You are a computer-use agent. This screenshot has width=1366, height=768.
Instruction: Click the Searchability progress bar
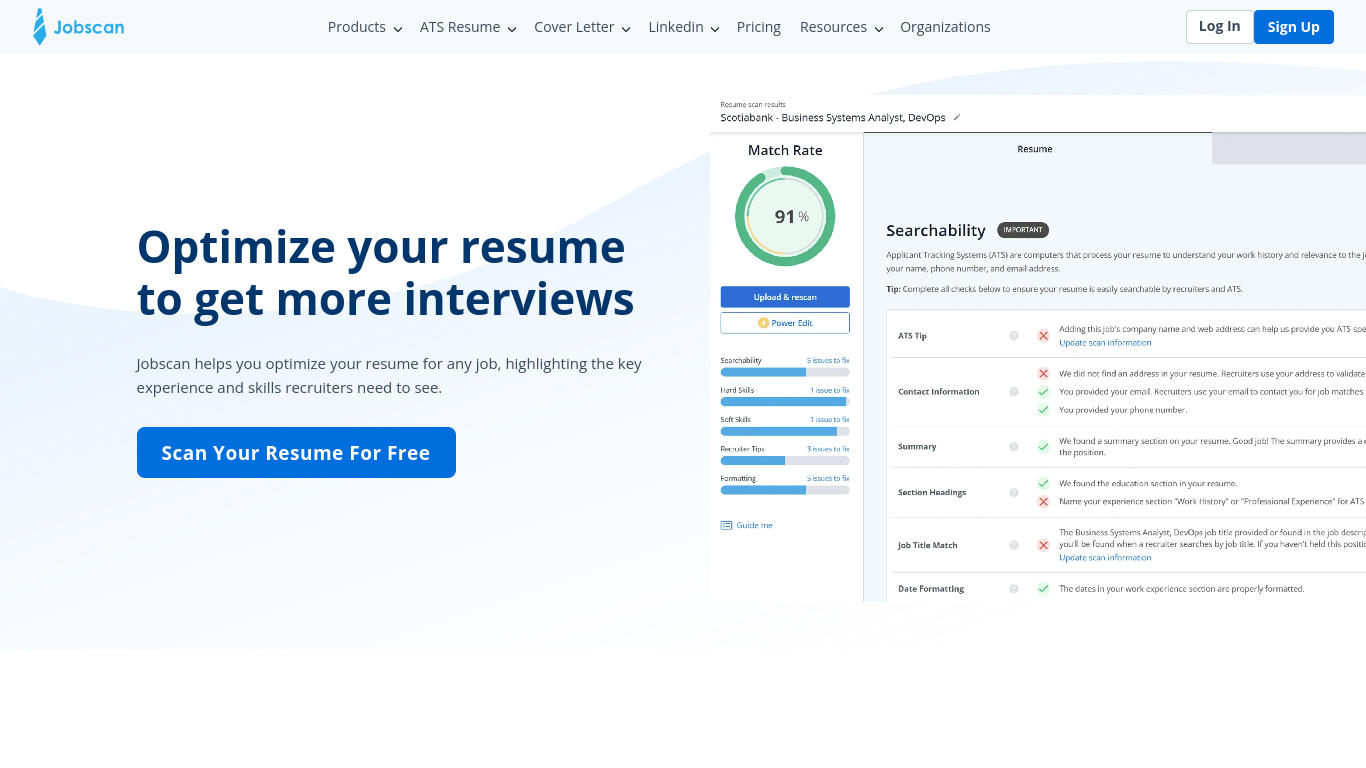tap(785, 372)
